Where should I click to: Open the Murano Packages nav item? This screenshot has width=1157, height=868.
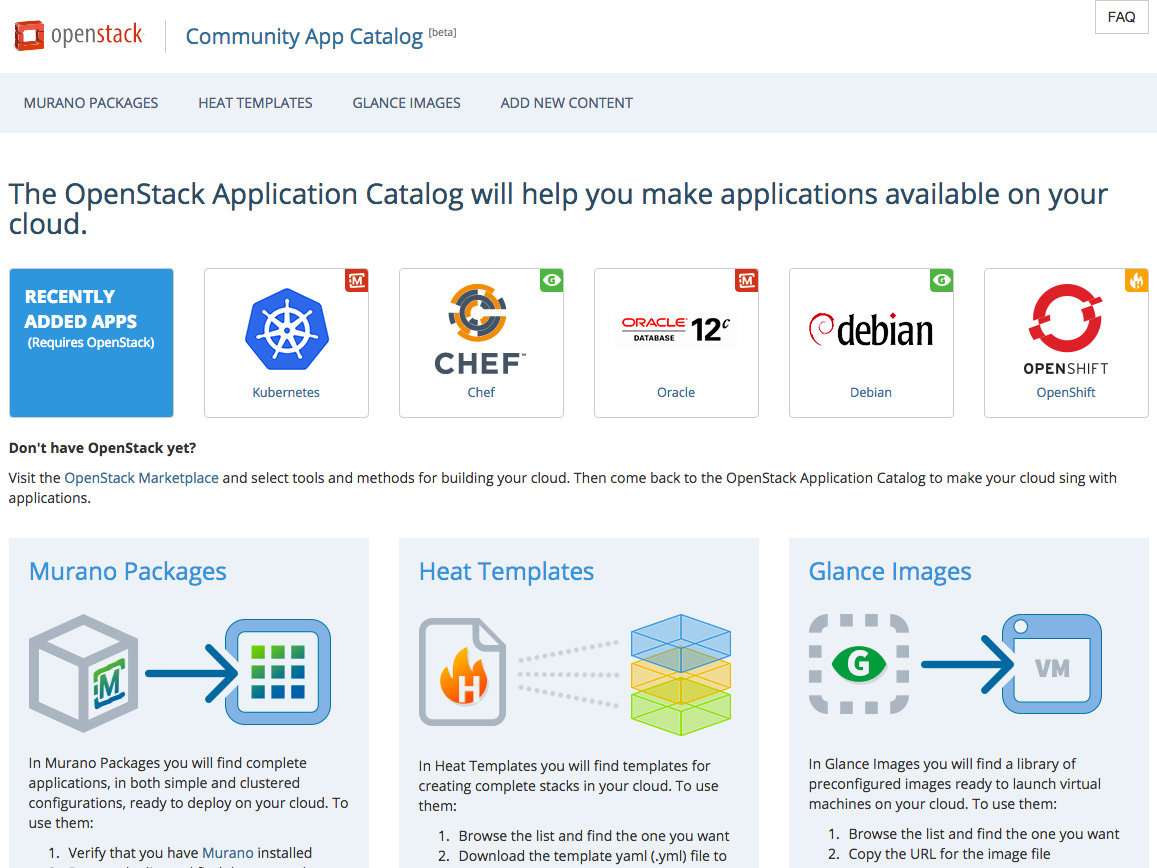click(x=91, y=103)
